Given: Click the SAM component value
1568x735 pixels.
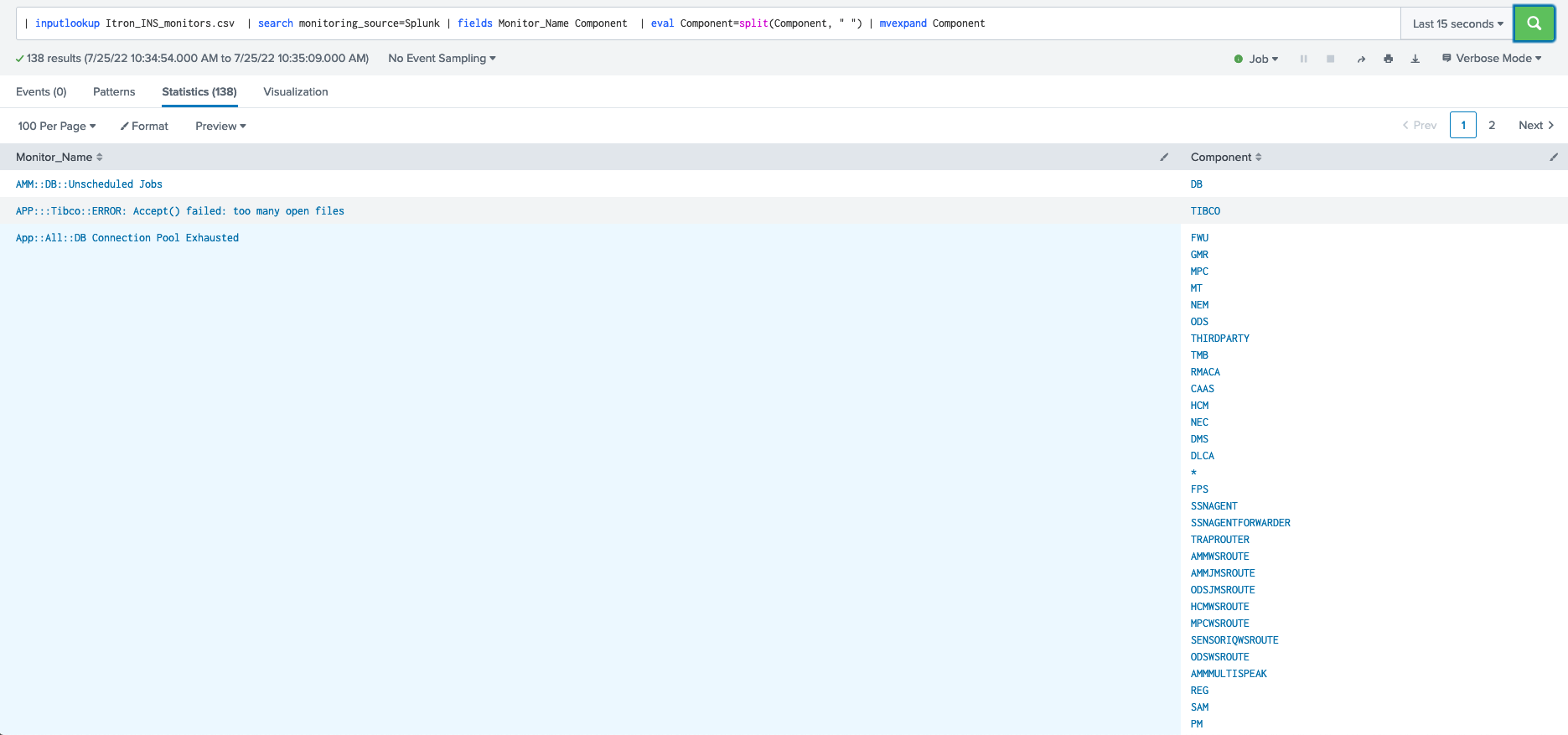Looking at the screenshot, I should (1199, 707).
